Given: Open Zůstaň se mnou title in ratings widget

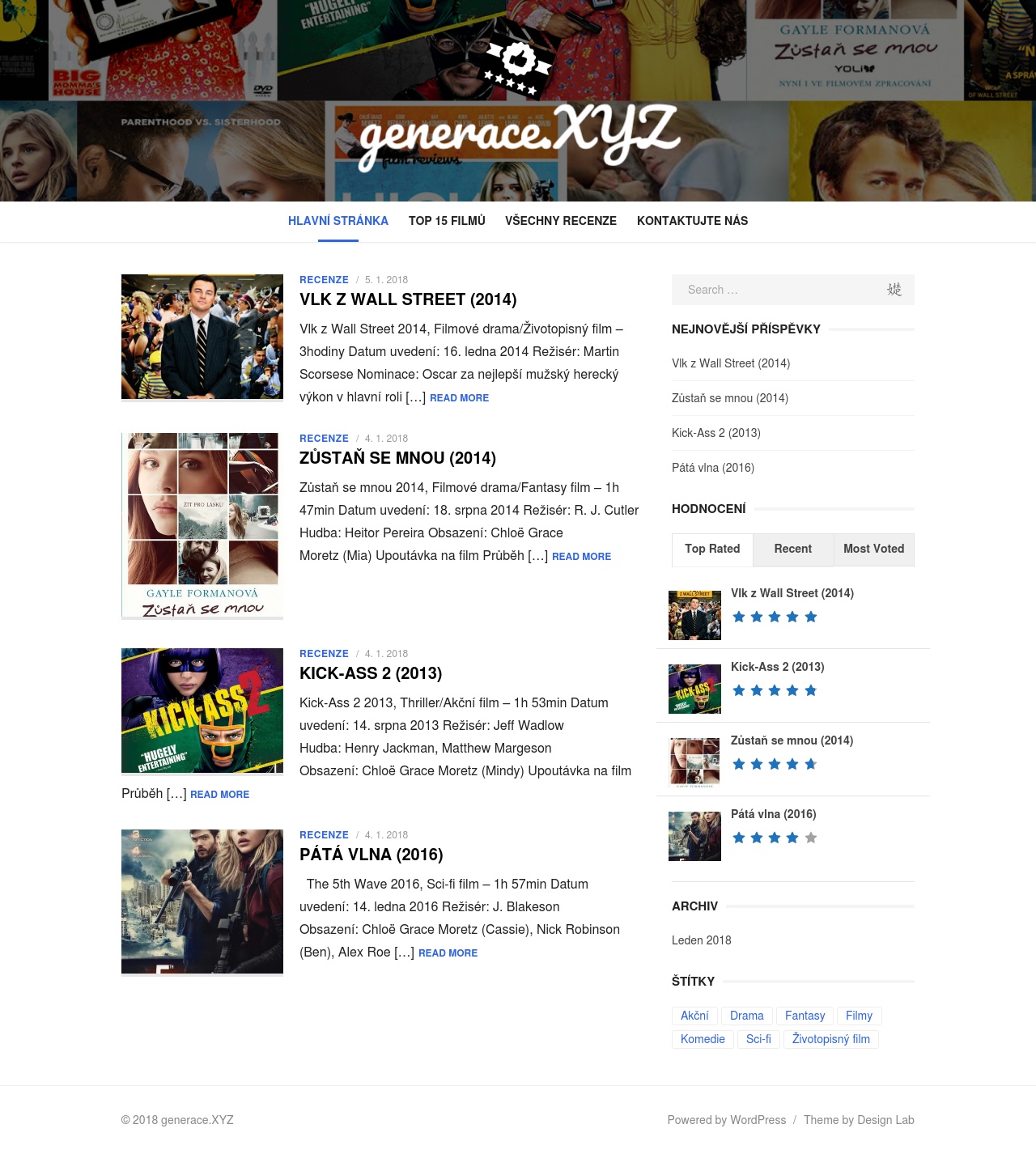Looking at the screenshot, I should point(792,740).
